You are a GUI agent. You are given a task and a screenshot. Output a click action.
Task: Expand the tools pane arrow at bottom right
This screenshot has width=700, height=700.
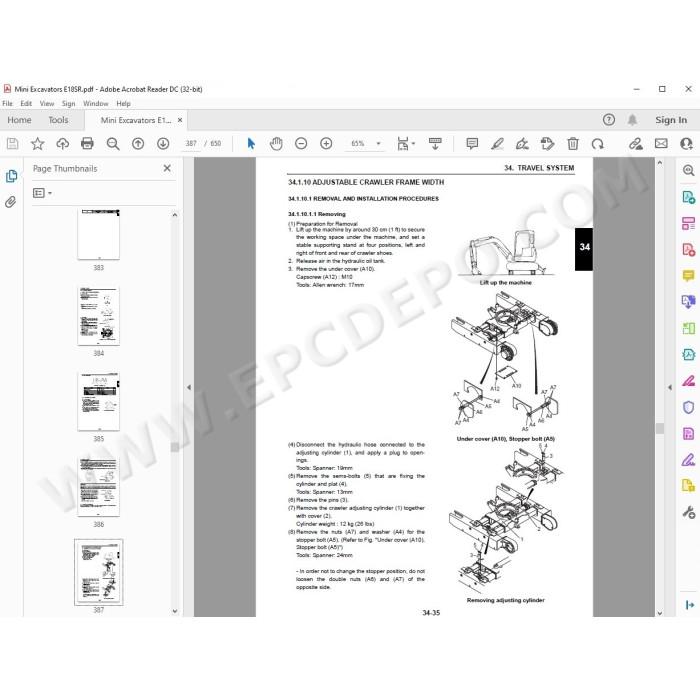689,605
